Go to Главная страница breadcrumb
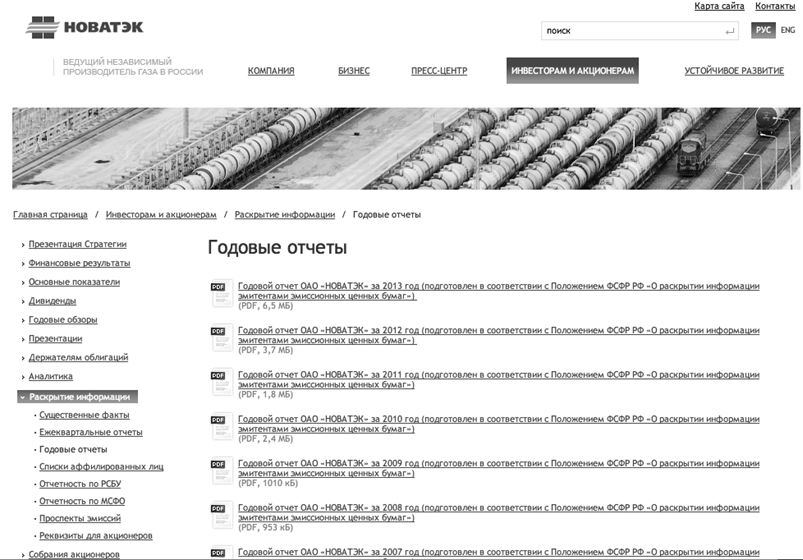 point(50,215)
